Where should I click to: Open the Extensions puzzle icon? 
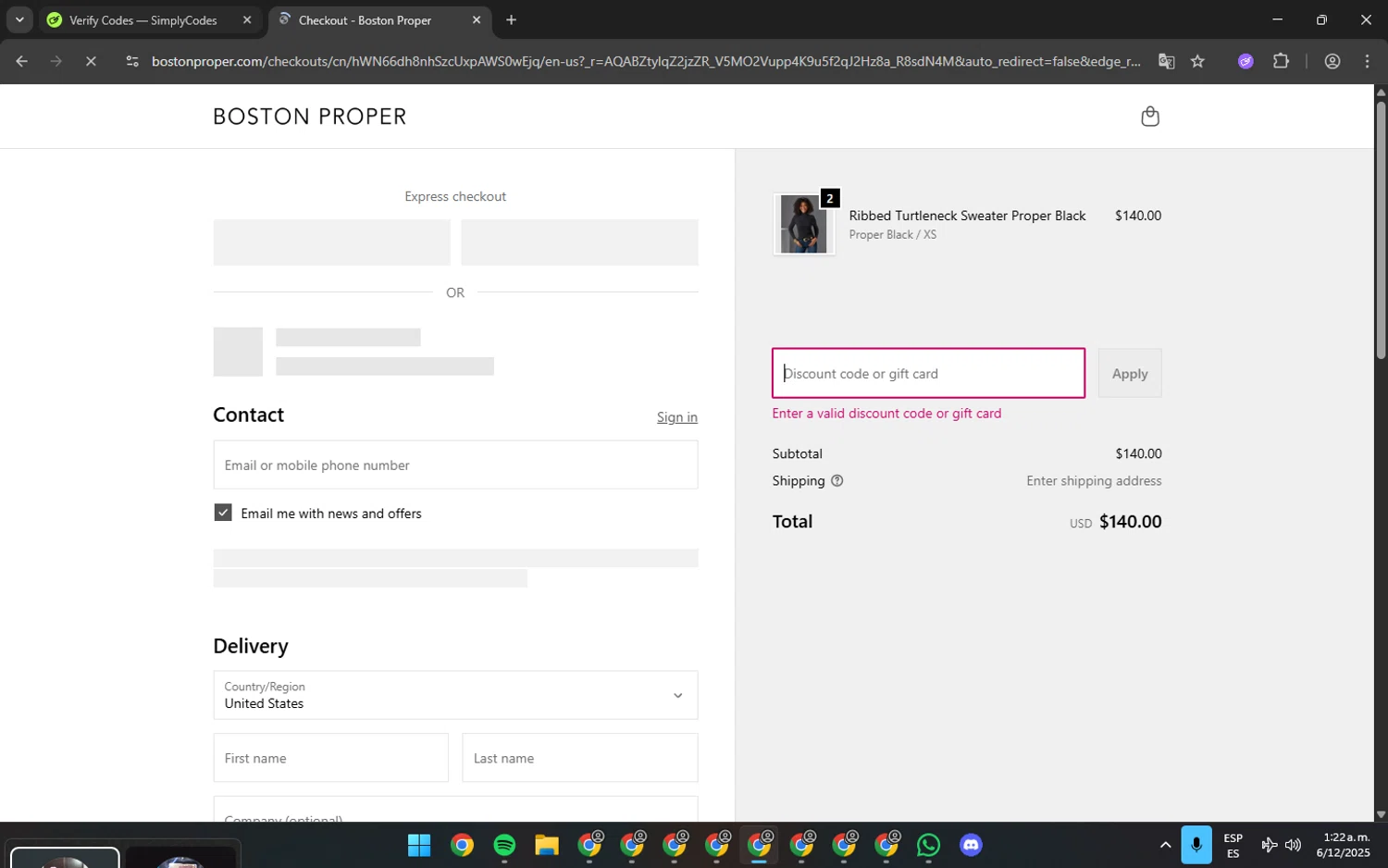(1281, 61)
